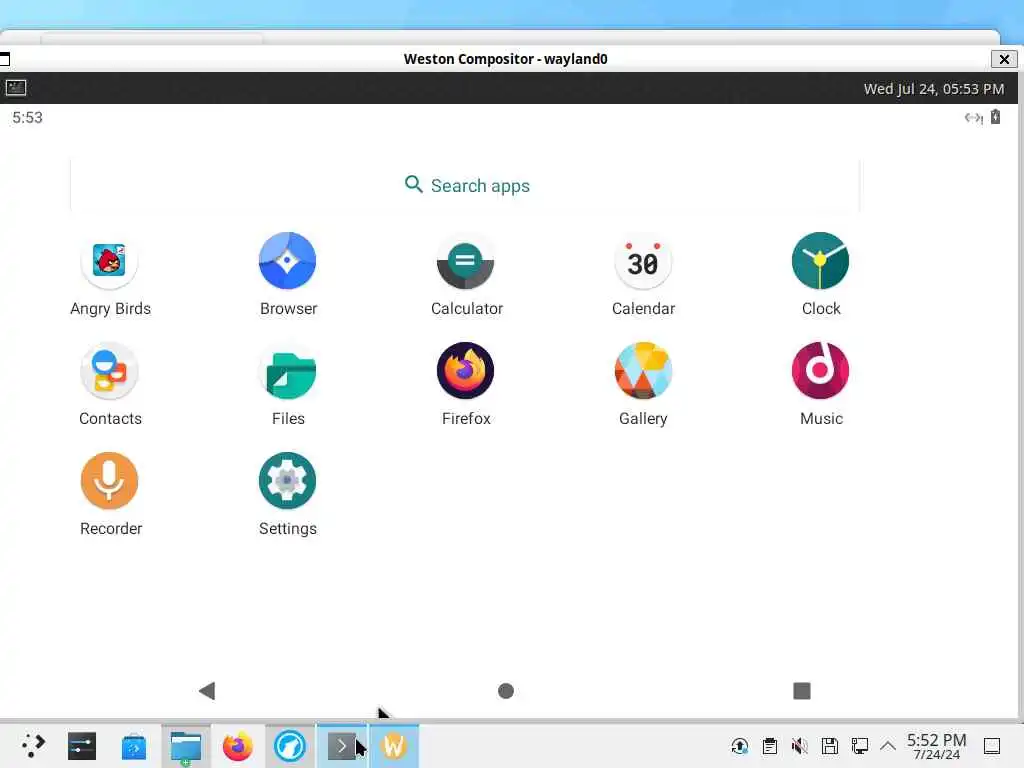Launch Firefox from the app drawer

click(465, 371)
